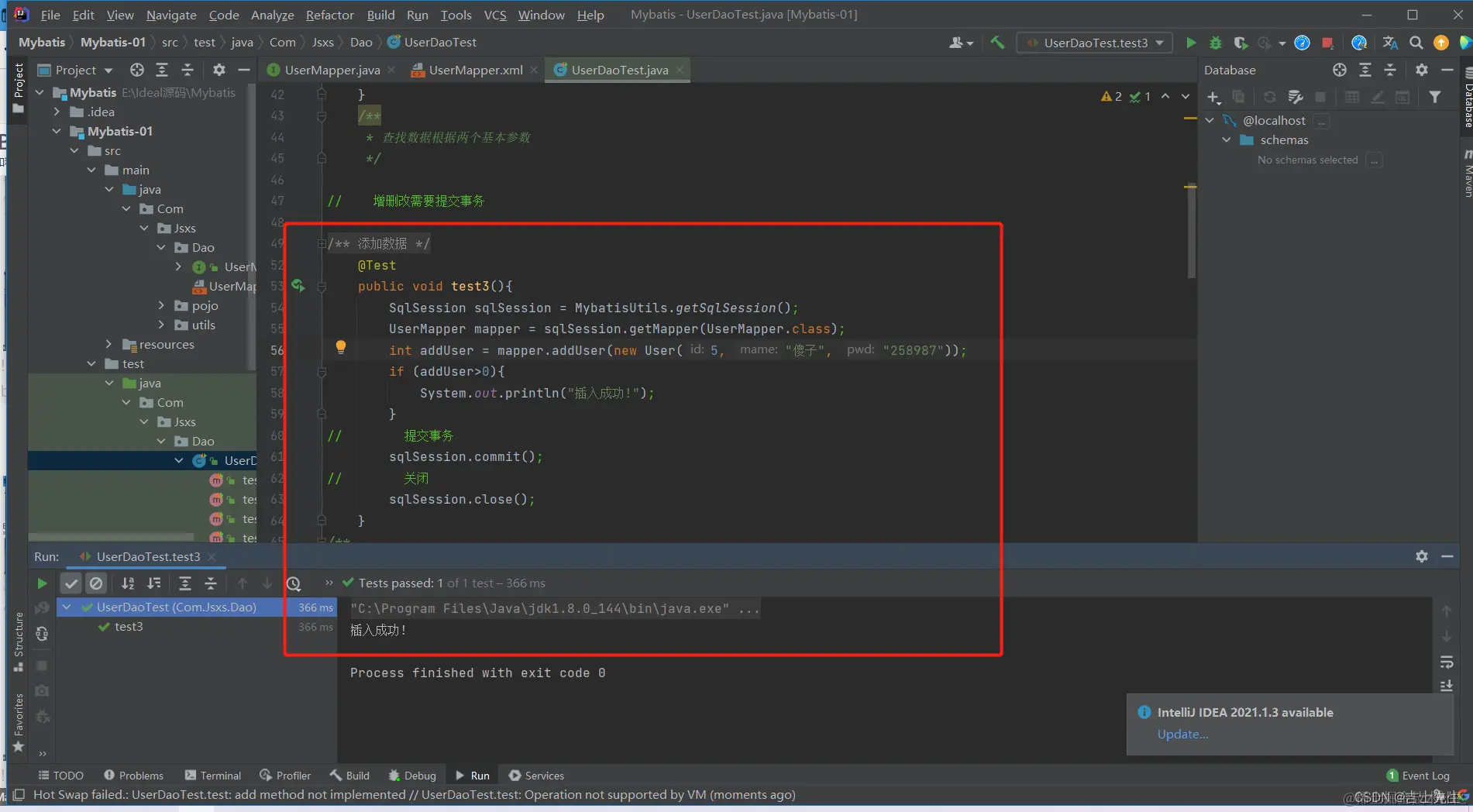1473x812 pixels.
Task: Open Database panel settings gear
Action: [1421, 70]
